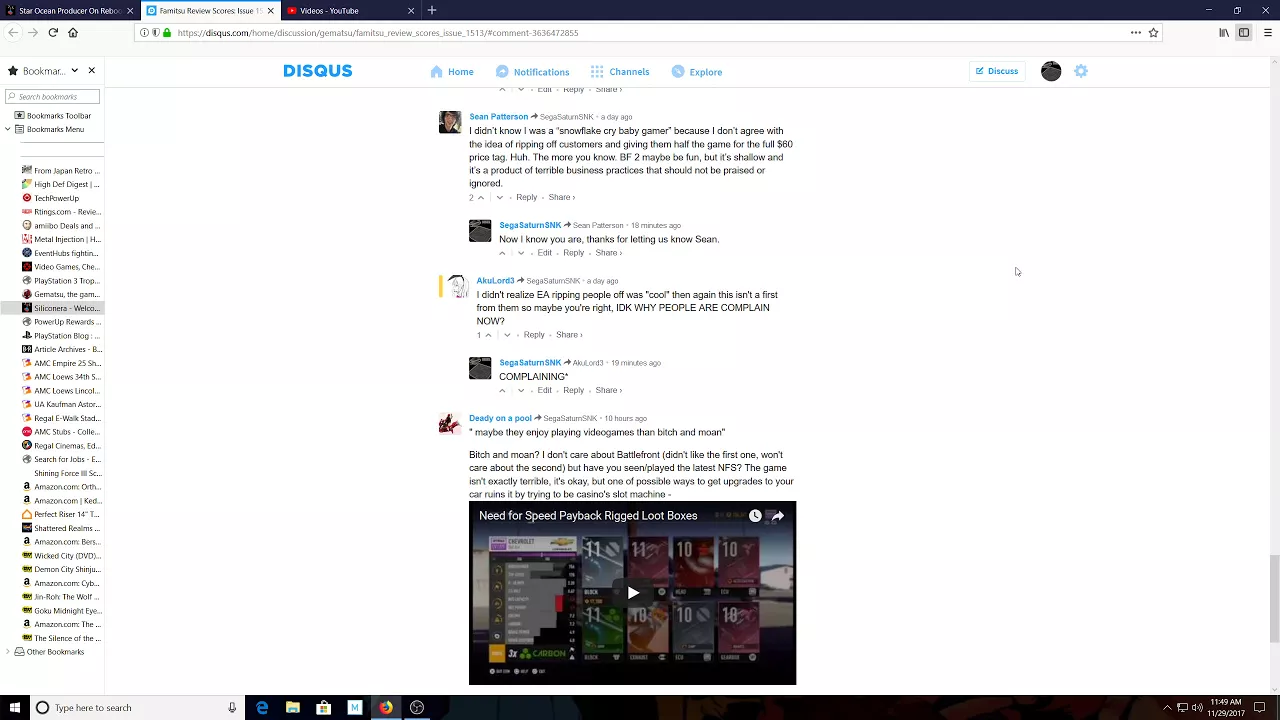Viewport: 1280px width, 720px height.
Task: Open the PlayStation Blog bookmark
Action: (60, 336)
